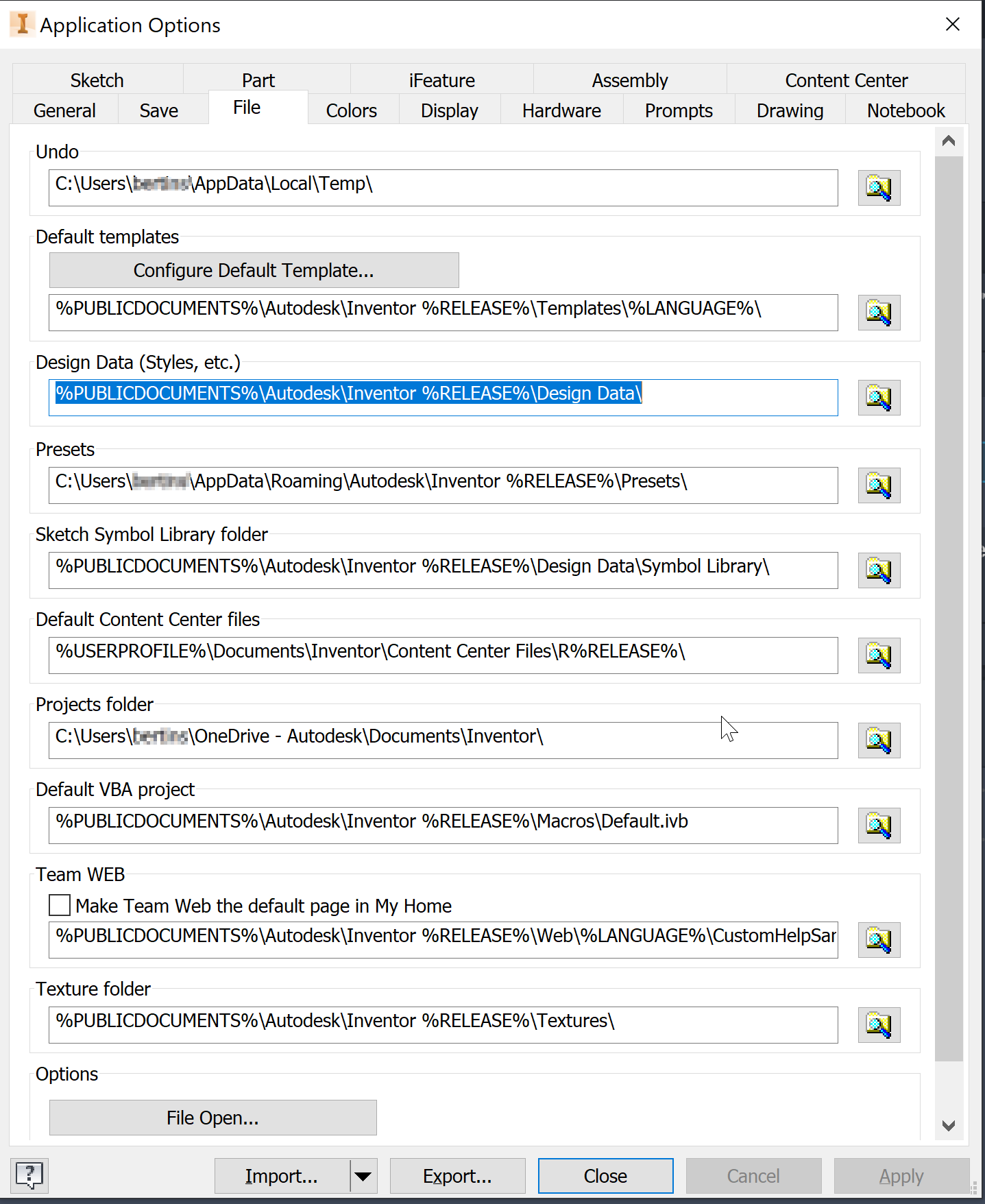
Task: Click the Default templates path field
Action: click(x=443, y=313)
